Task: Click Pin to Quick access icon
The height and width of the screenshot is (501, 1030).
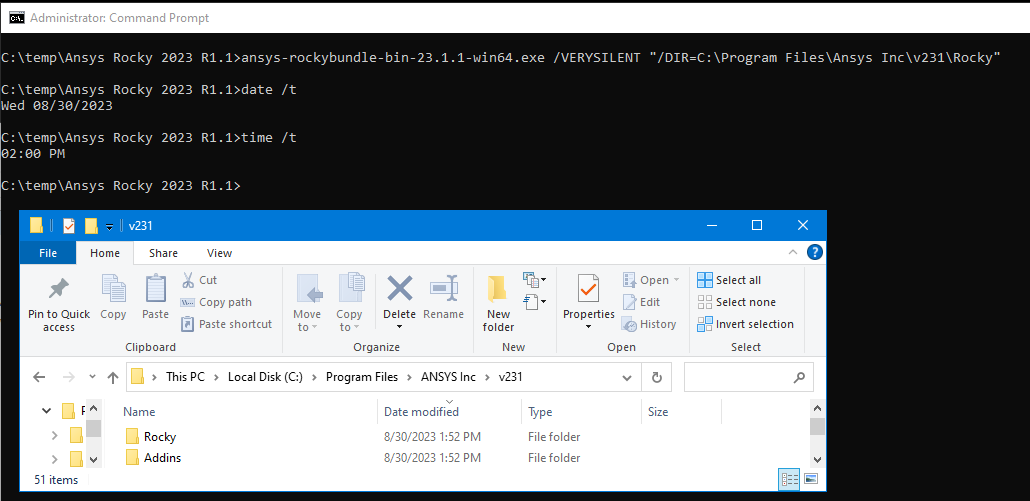Action: coord(58,289)
